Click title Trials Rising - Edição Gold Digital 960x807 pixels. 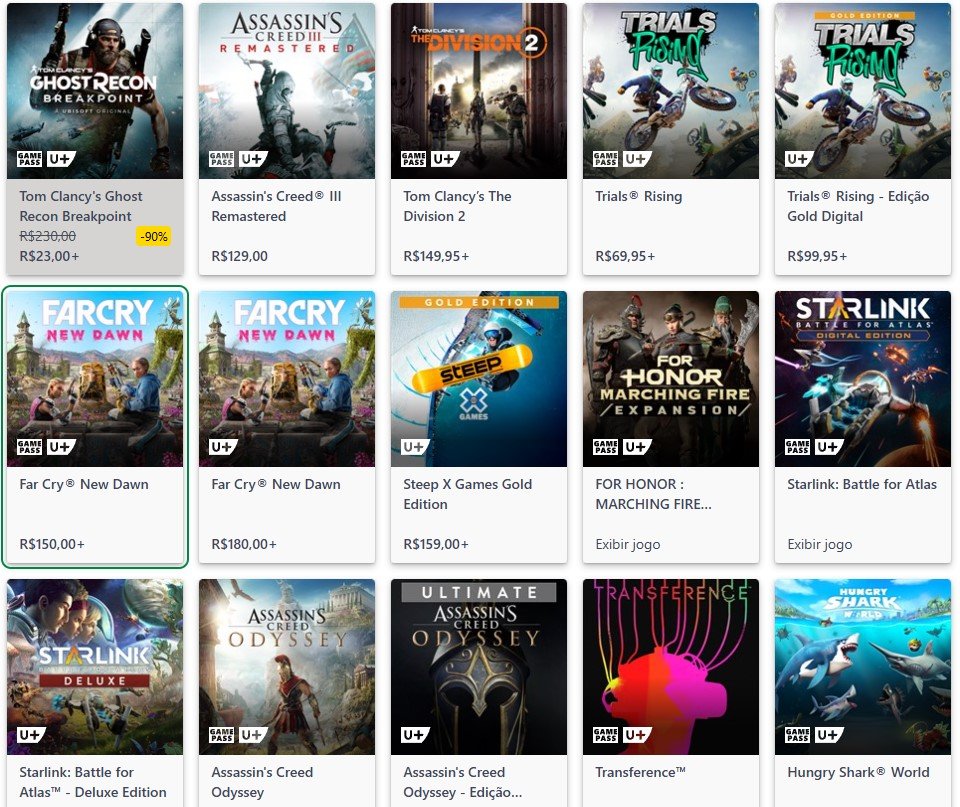(x=858, y=206)
